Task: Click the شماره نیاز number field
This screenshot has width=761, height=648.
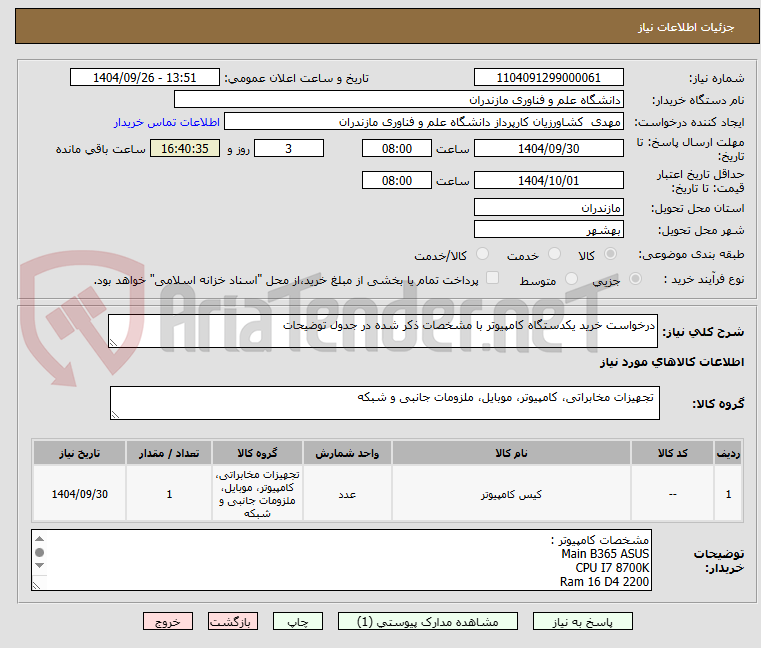Action: pos(548,78)
